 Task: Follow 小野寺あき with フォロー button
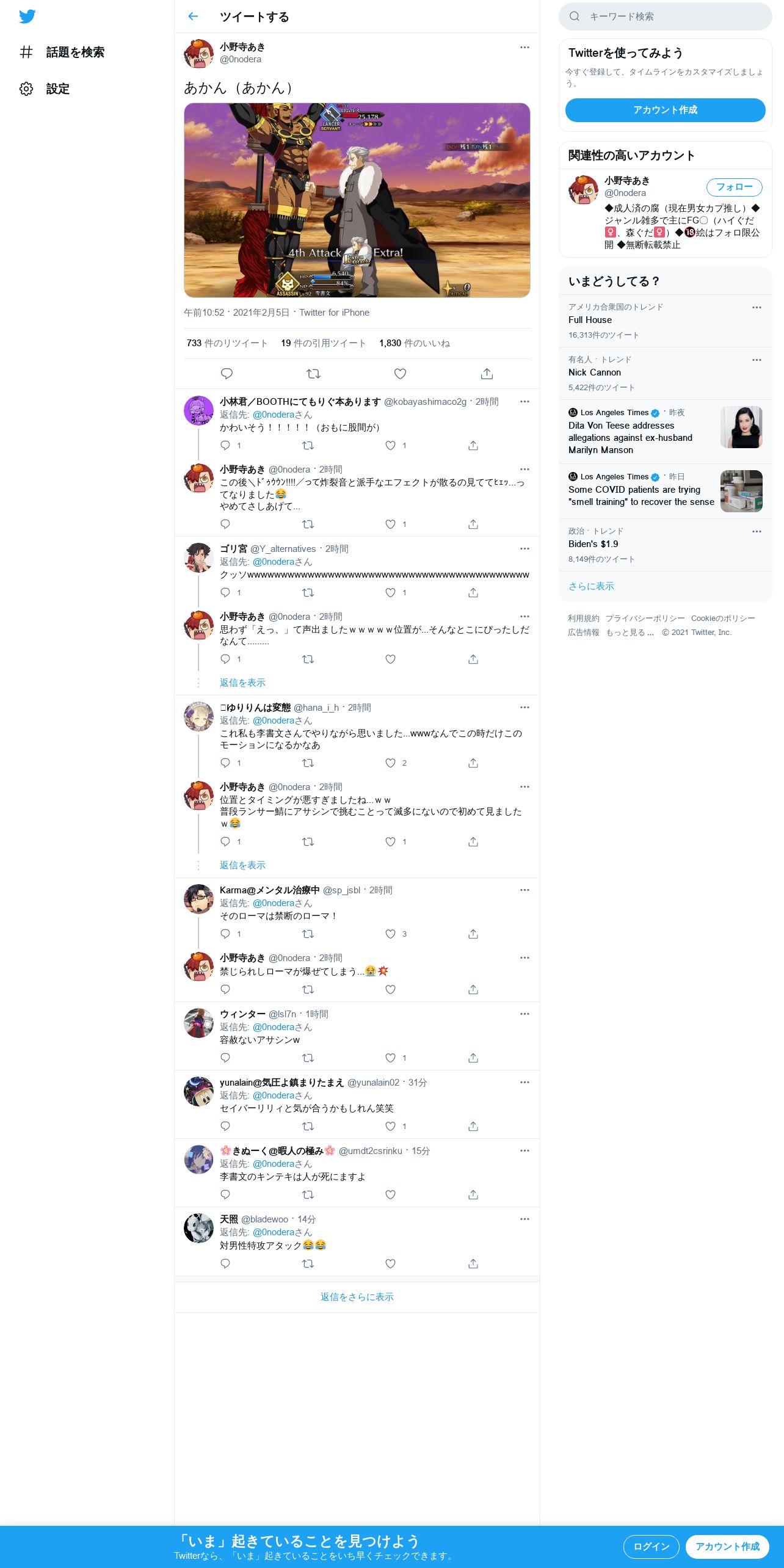click(735, 187)
